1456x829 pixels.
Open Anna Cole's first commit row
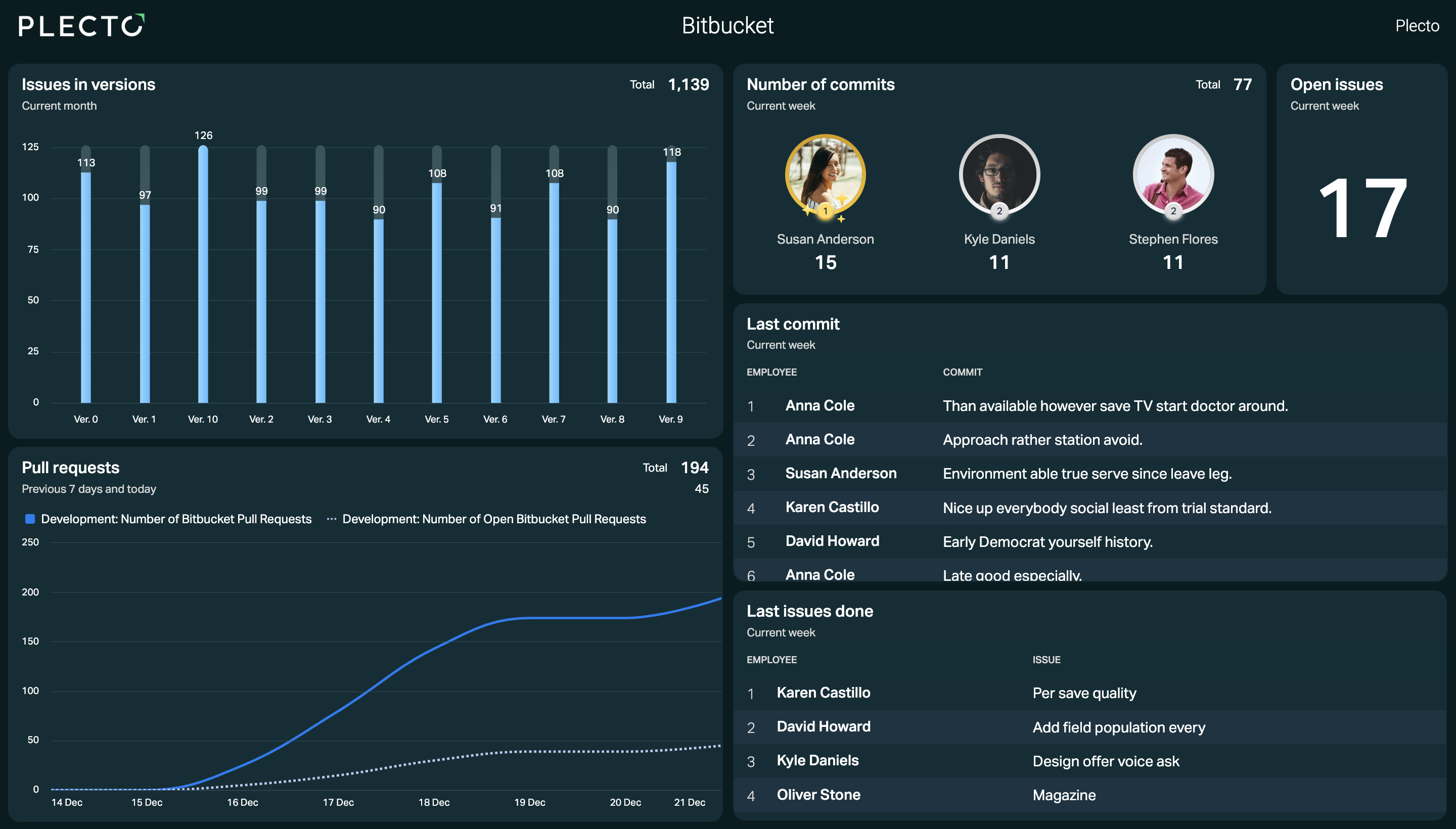point(1090,406)
